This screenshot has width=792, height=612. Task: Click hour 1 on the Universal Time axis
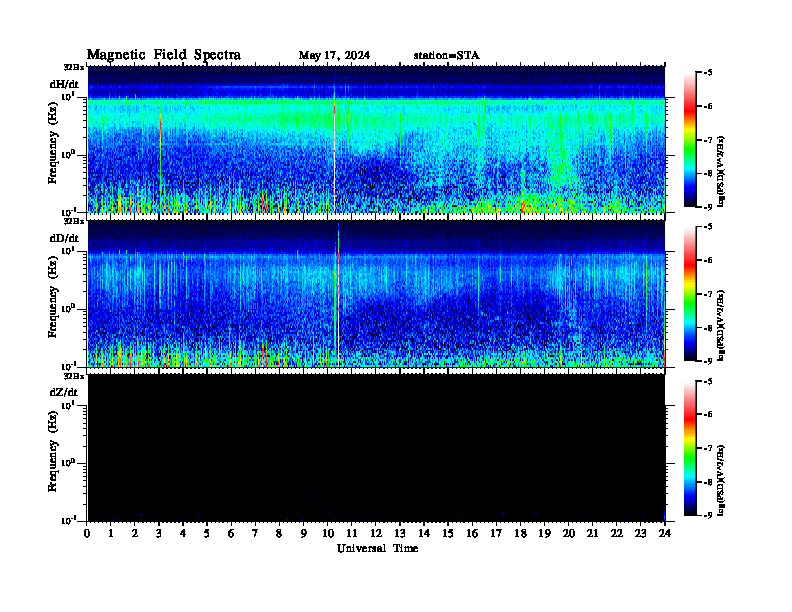point(111,534)
